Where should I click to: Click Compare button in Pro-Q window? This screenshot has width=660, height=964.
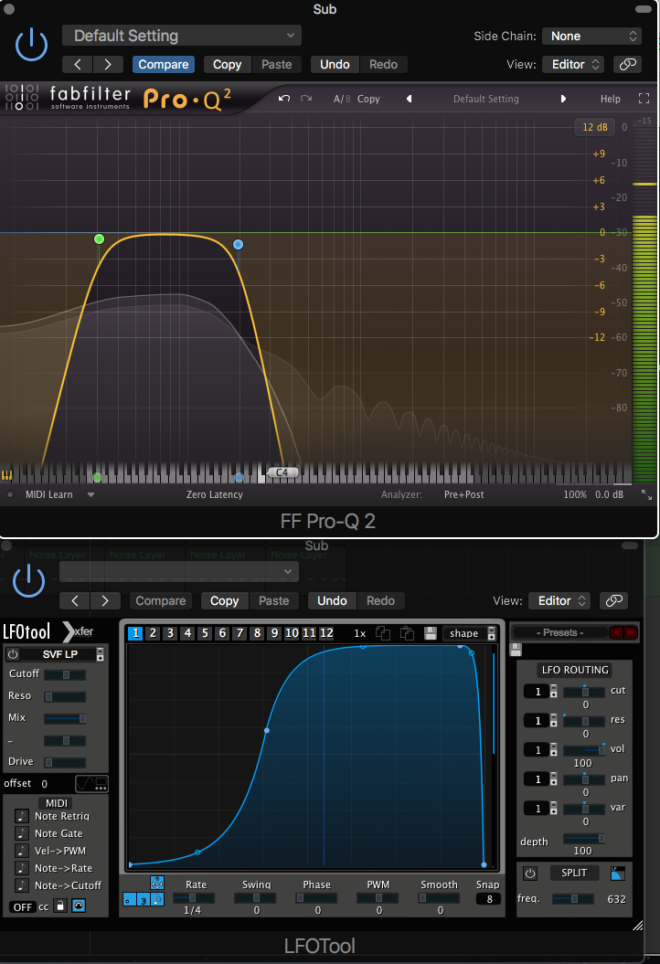(163, 65)
